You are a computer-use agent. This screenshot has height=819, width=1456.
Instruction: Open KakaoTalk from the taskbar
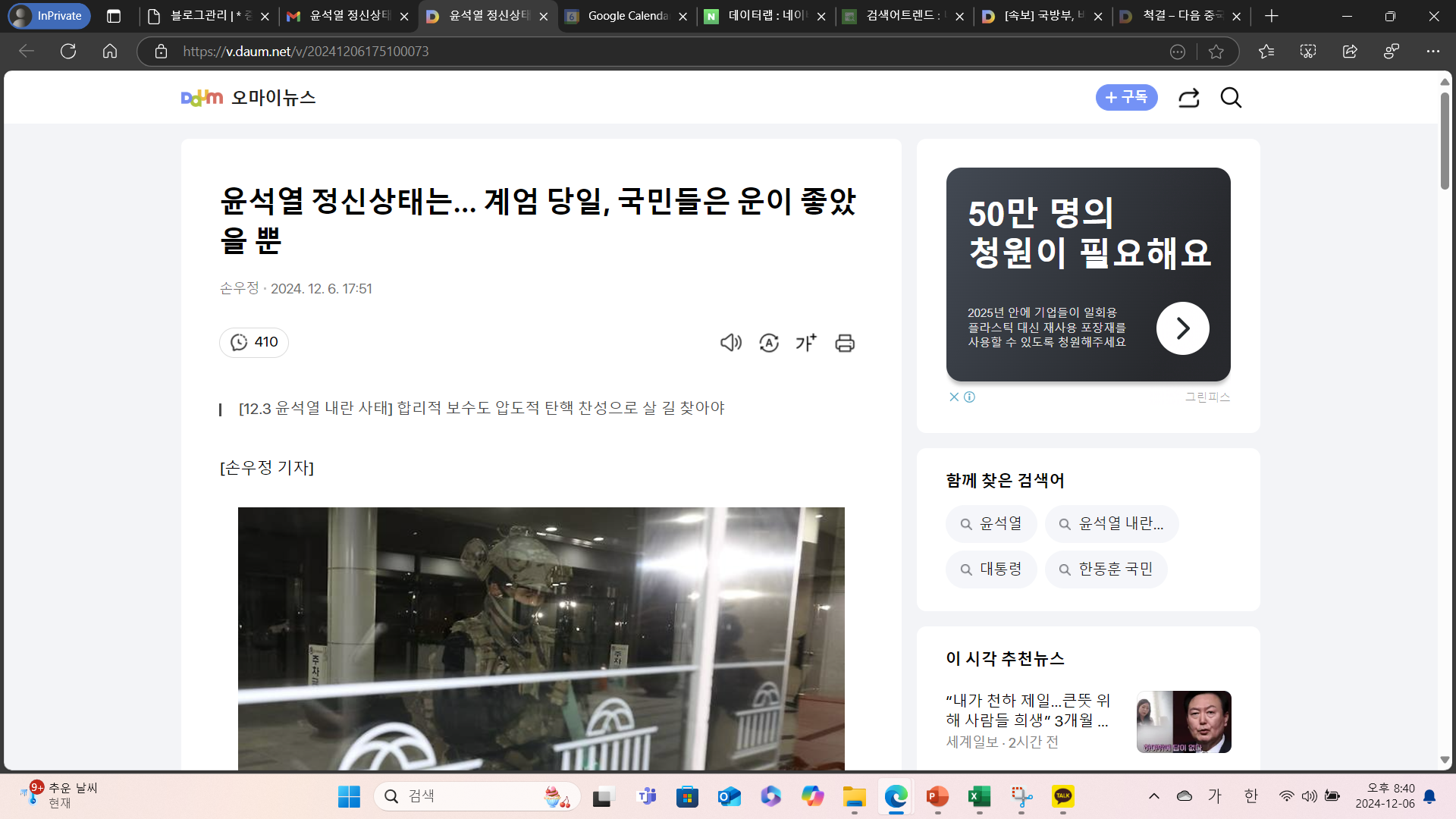coord(1063,796)
